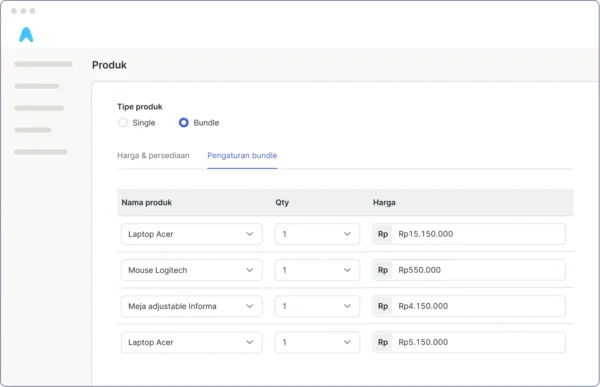The image size is (600, 387).
Task: Select the first placeholder sidebar menu item
Action: pos(43,64)
